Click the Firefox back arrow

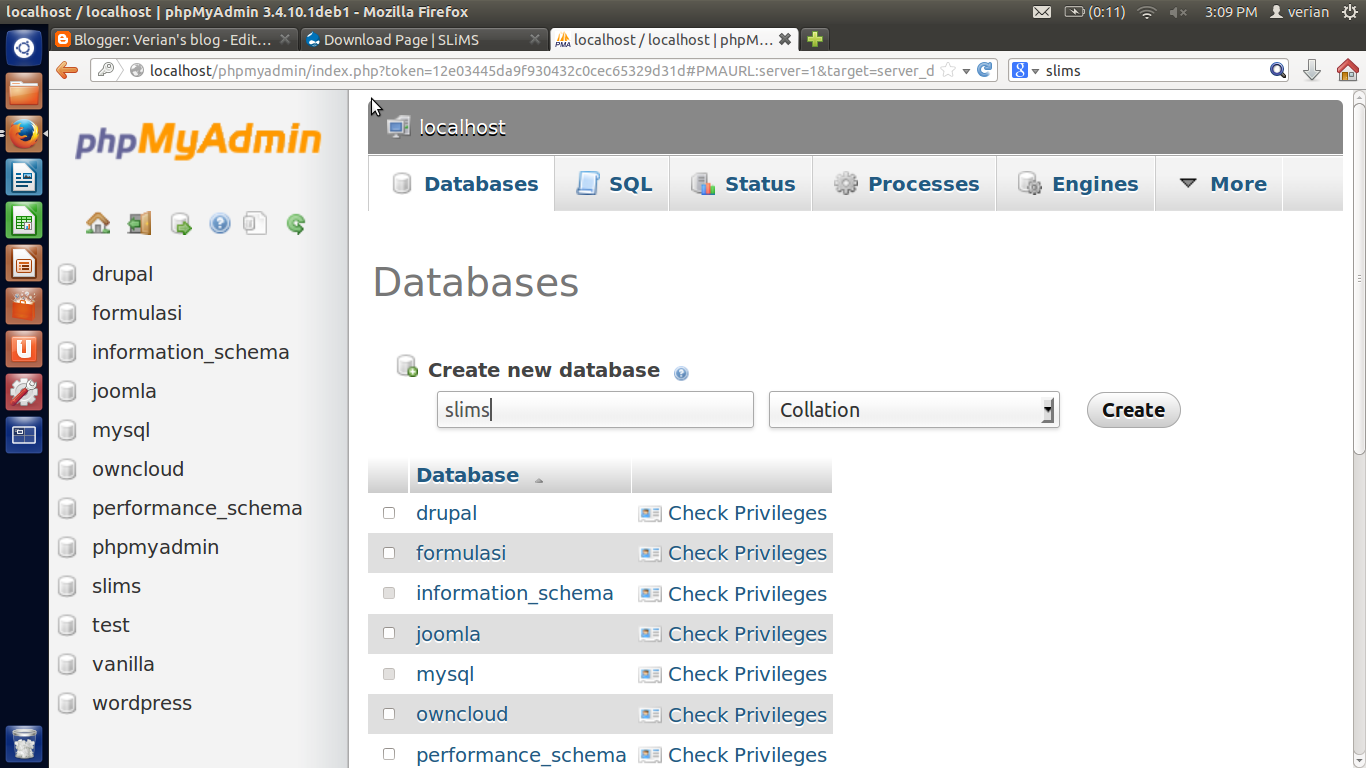[67, 70]
